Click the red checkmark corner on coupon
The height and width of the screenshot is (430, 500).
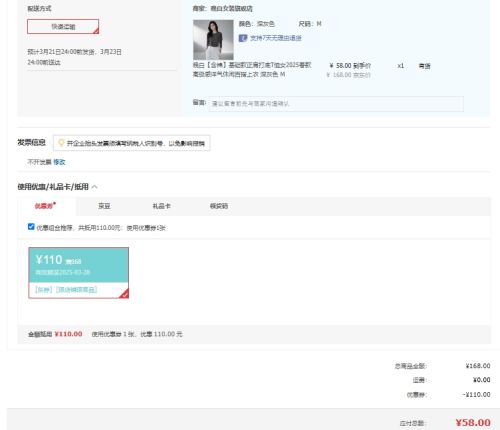pyautogui.click(x=124, y=294)
